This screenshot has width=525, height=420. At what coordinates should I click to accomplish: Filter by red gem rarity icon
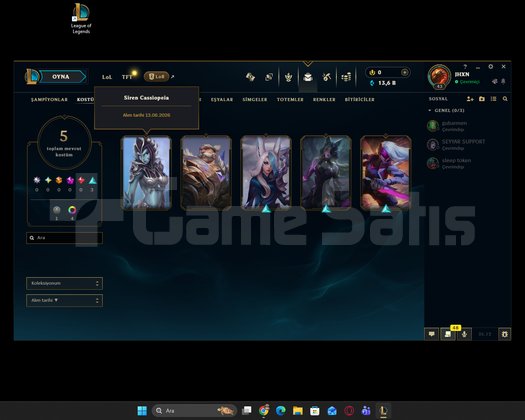pyautogui.click(x=81, y=180)
